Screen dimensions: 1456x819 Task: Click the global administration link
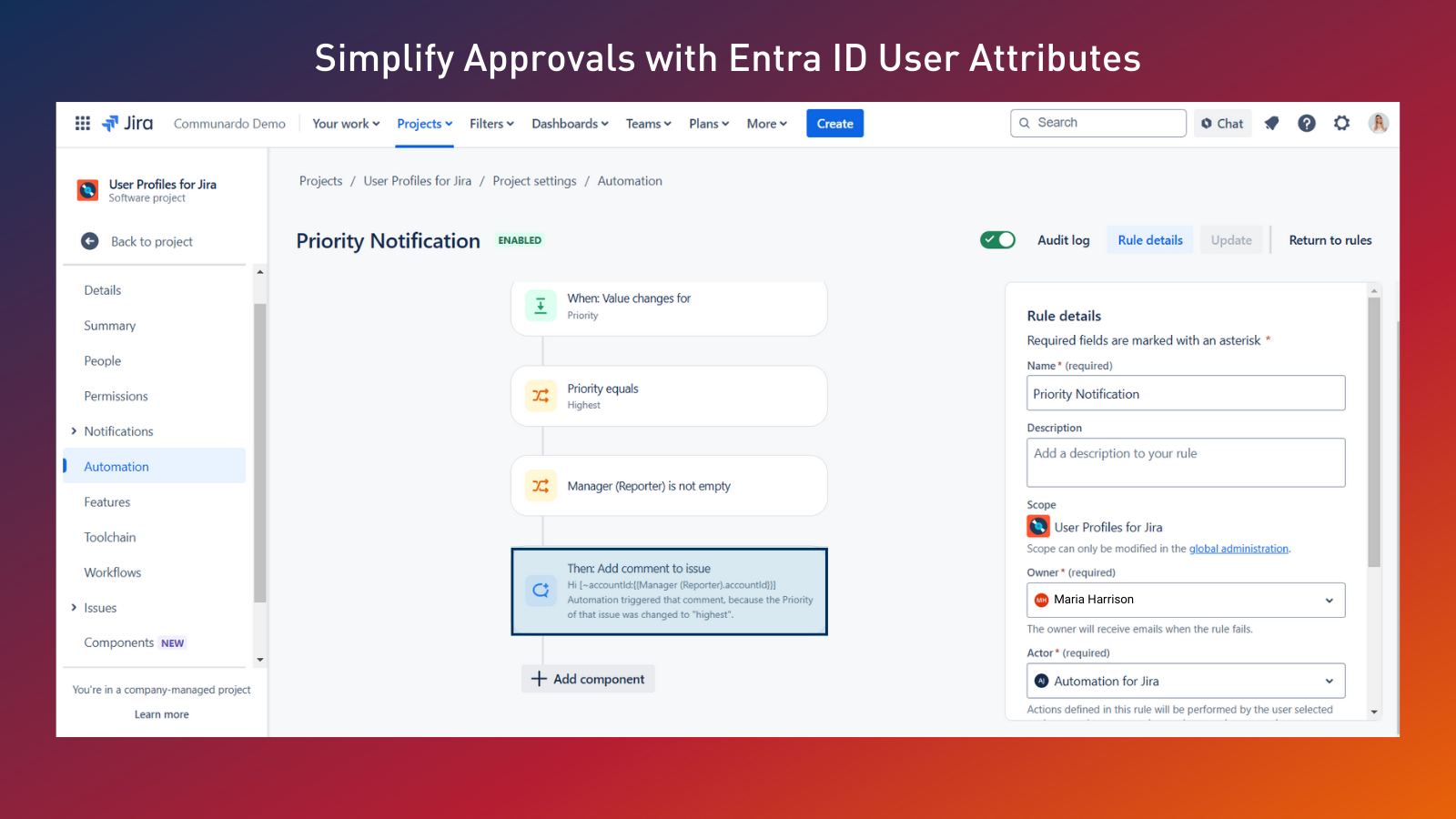point(1239,549)
